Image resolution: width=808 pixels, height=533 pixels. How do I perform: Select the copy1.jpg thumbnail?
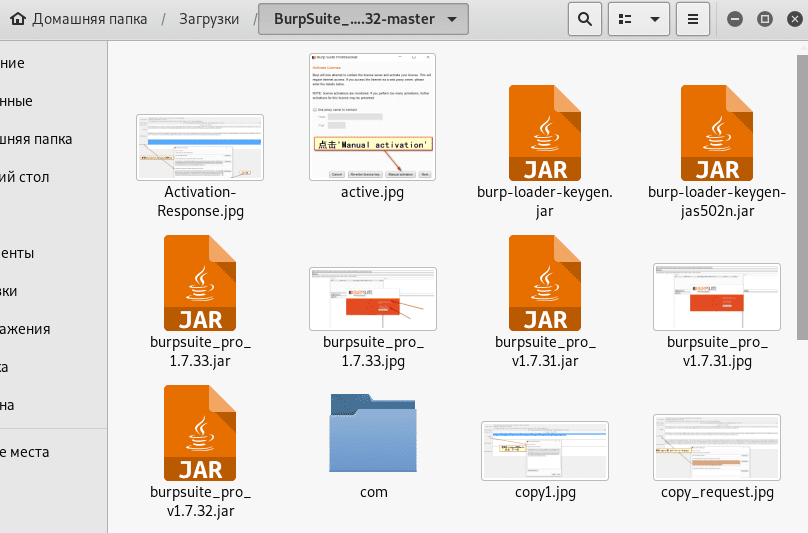(545, 451)
